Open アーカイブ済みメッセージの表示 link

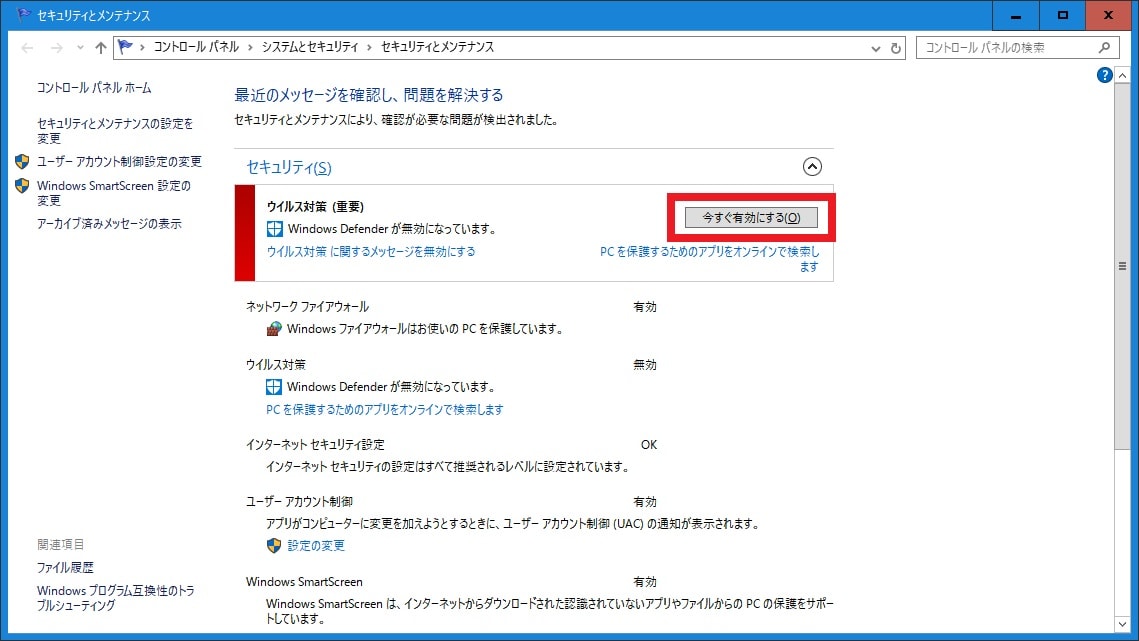(x=109, y=224)
